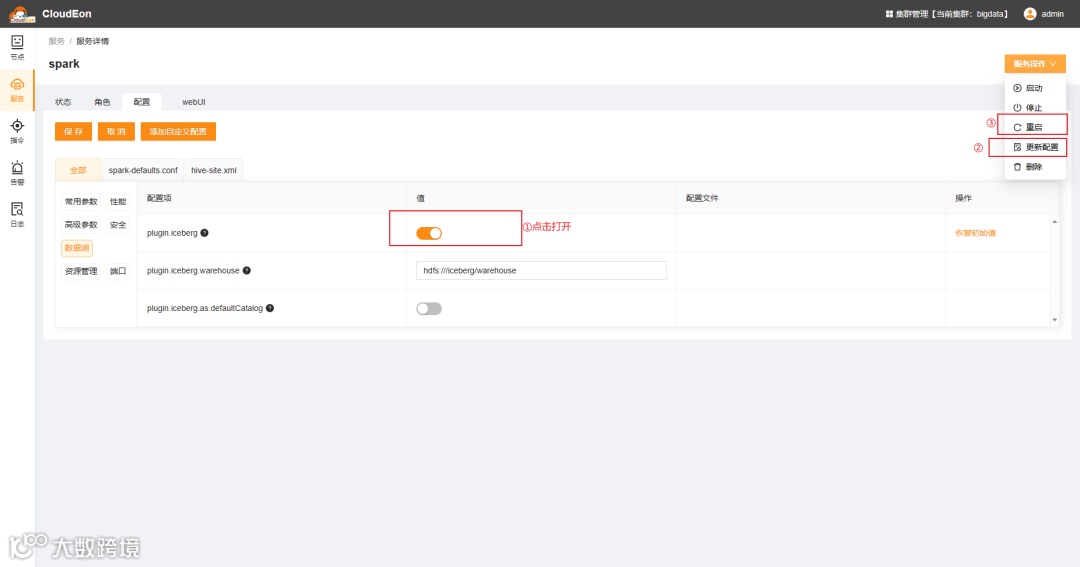The image size is (1080, 567).
Task: Click the 保存 button
Action: coord(73,132)
